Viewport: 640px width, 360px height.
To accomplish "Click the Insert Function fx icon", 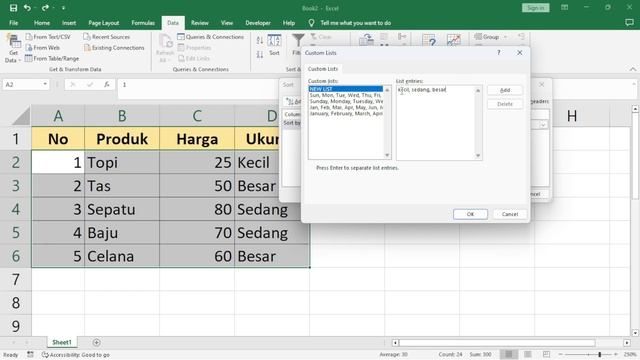I will click(107, 84).
